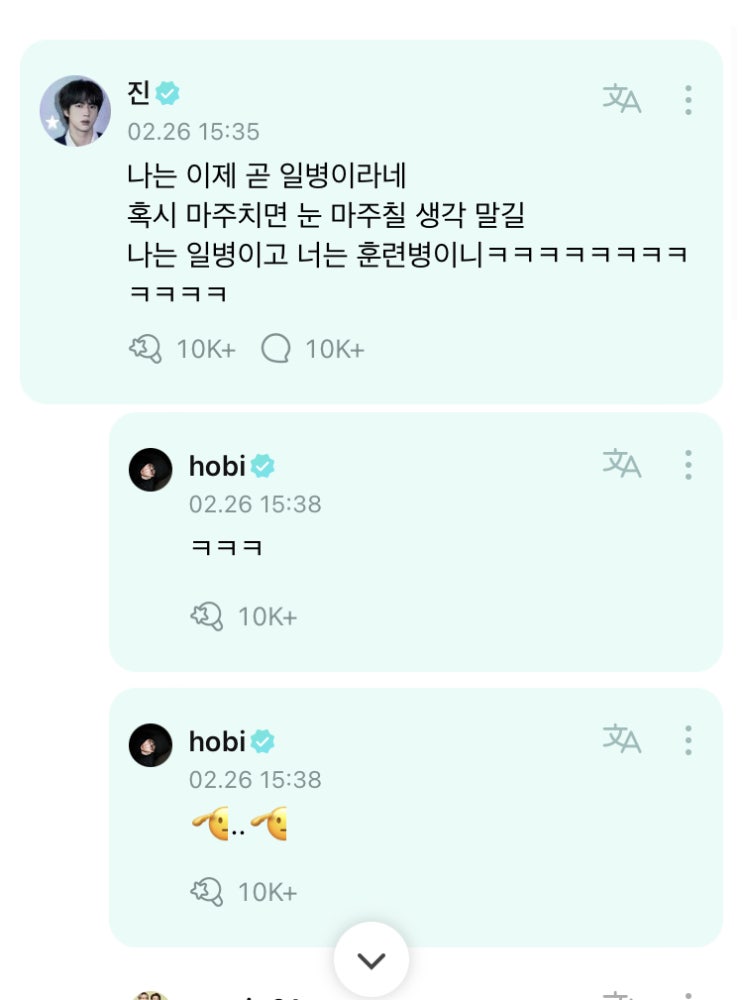Tap translate icon on 진's post
The height and width of the screenshot is (1000, 743).
(621, 98)
